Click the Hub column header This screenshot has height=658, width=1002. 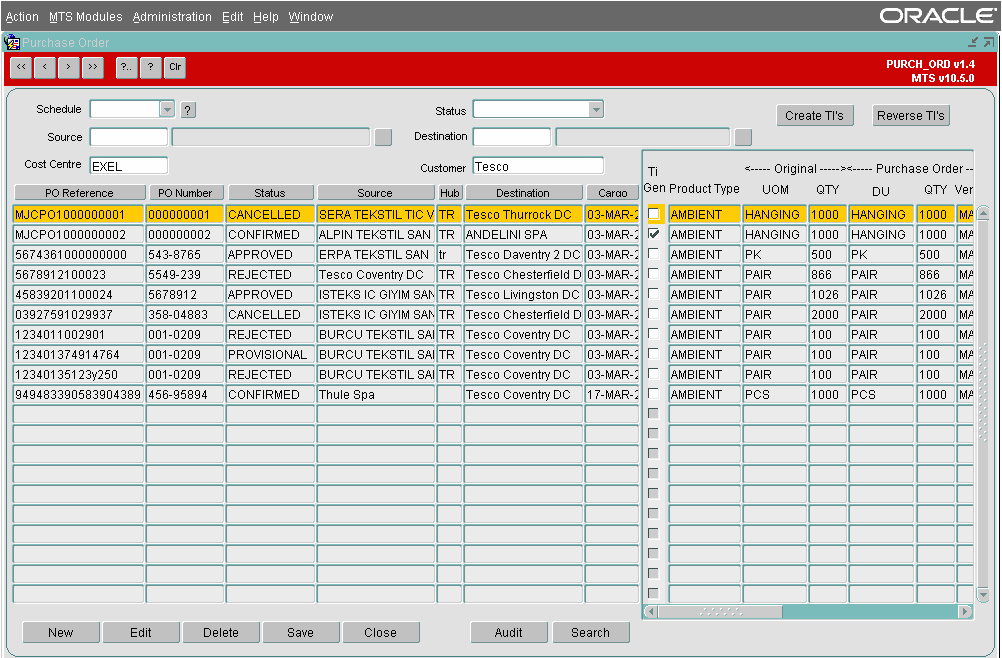coord(450,193)
